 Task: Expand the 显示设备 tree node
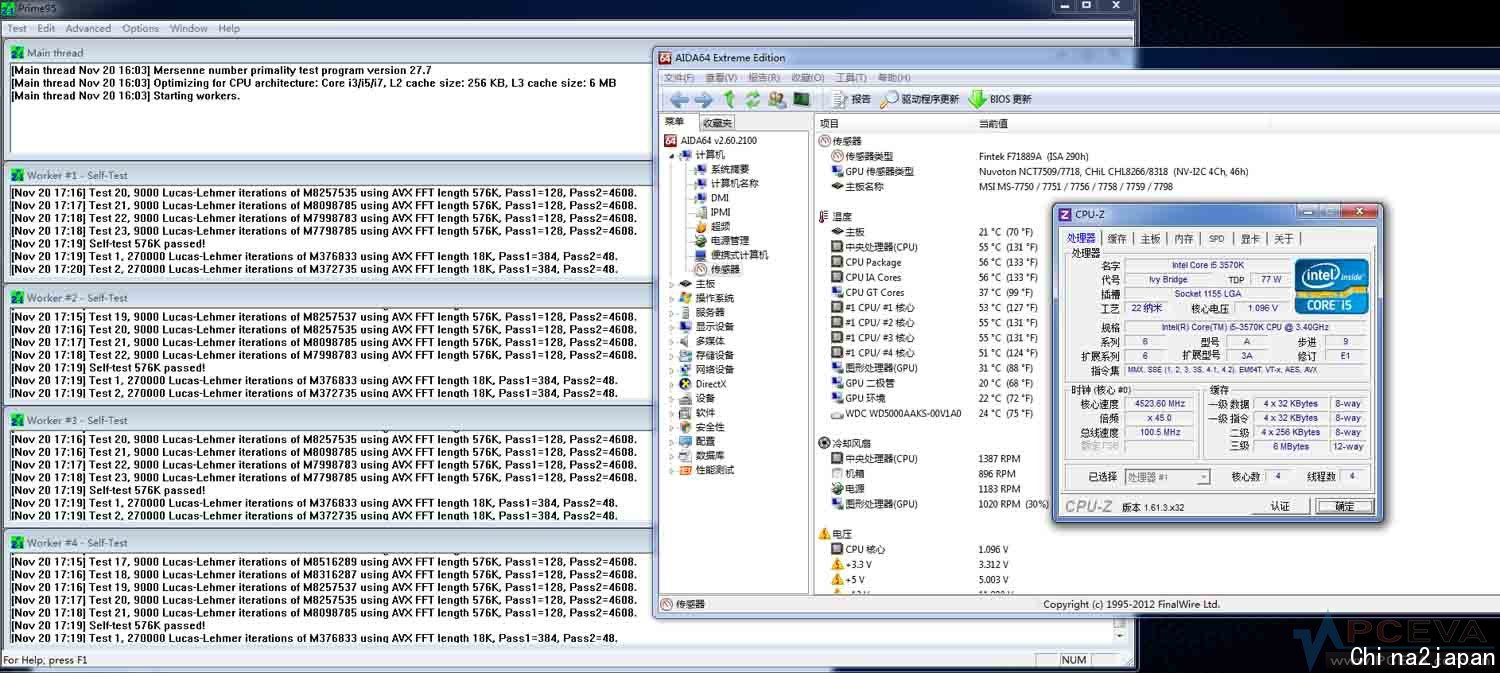672,327
